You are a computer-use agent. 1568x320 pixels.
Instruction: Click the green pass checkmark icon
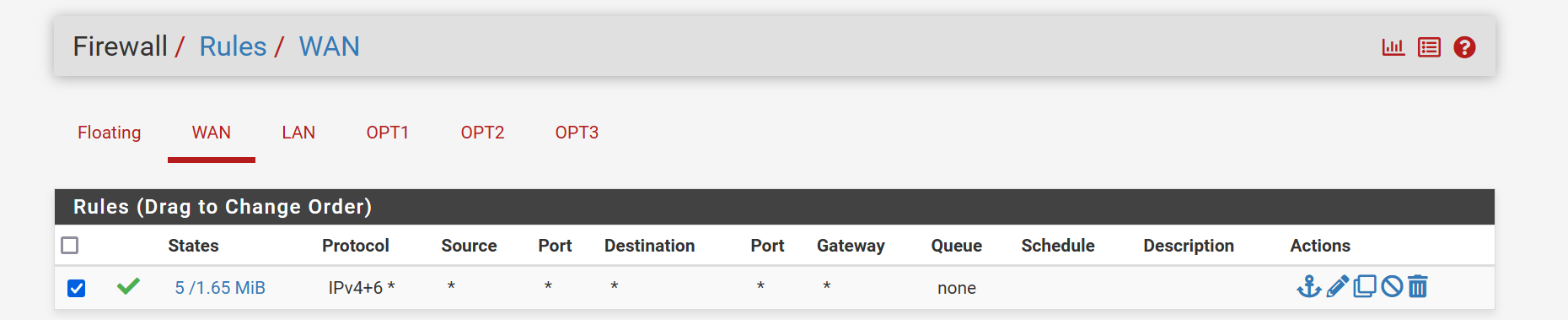point(128,287)
